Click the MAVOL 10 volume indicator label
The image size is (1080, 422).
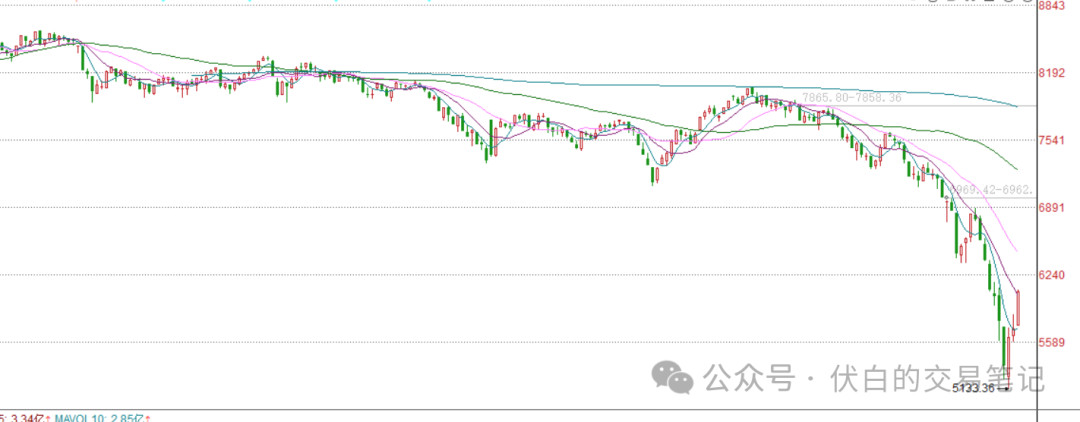point(86,416)
